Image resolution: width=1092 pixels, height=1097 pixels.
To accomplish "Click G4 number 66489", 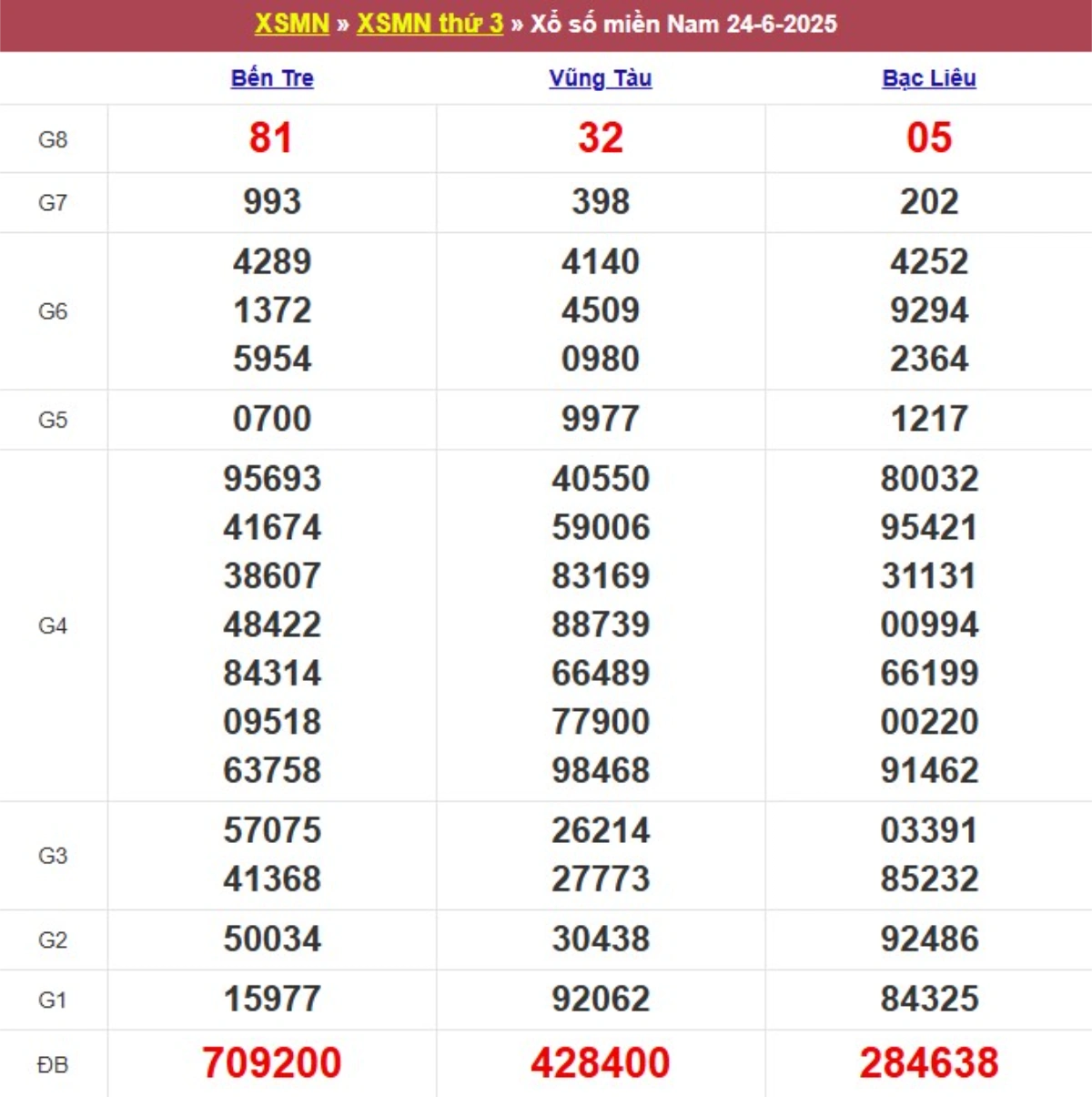I will coord(601,674).
